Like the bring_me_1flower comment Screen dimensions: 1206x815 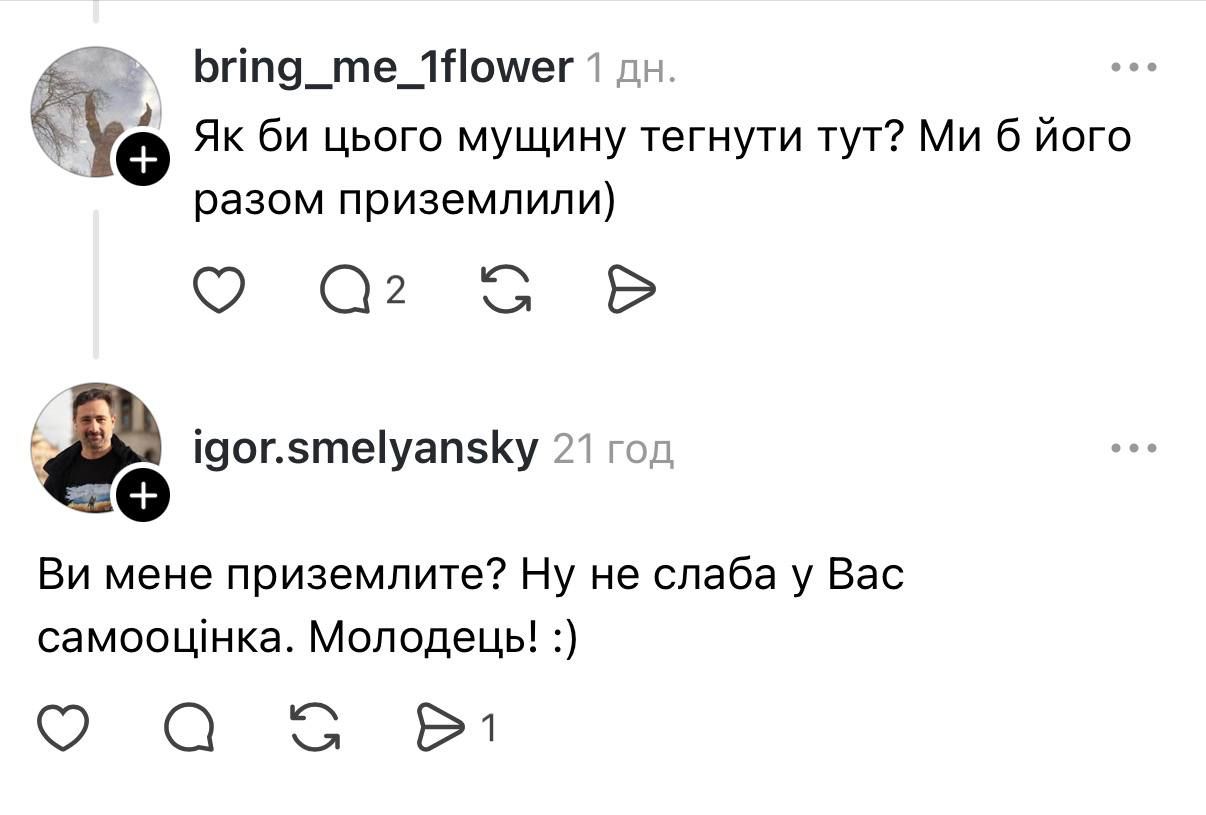pos(218,291)
